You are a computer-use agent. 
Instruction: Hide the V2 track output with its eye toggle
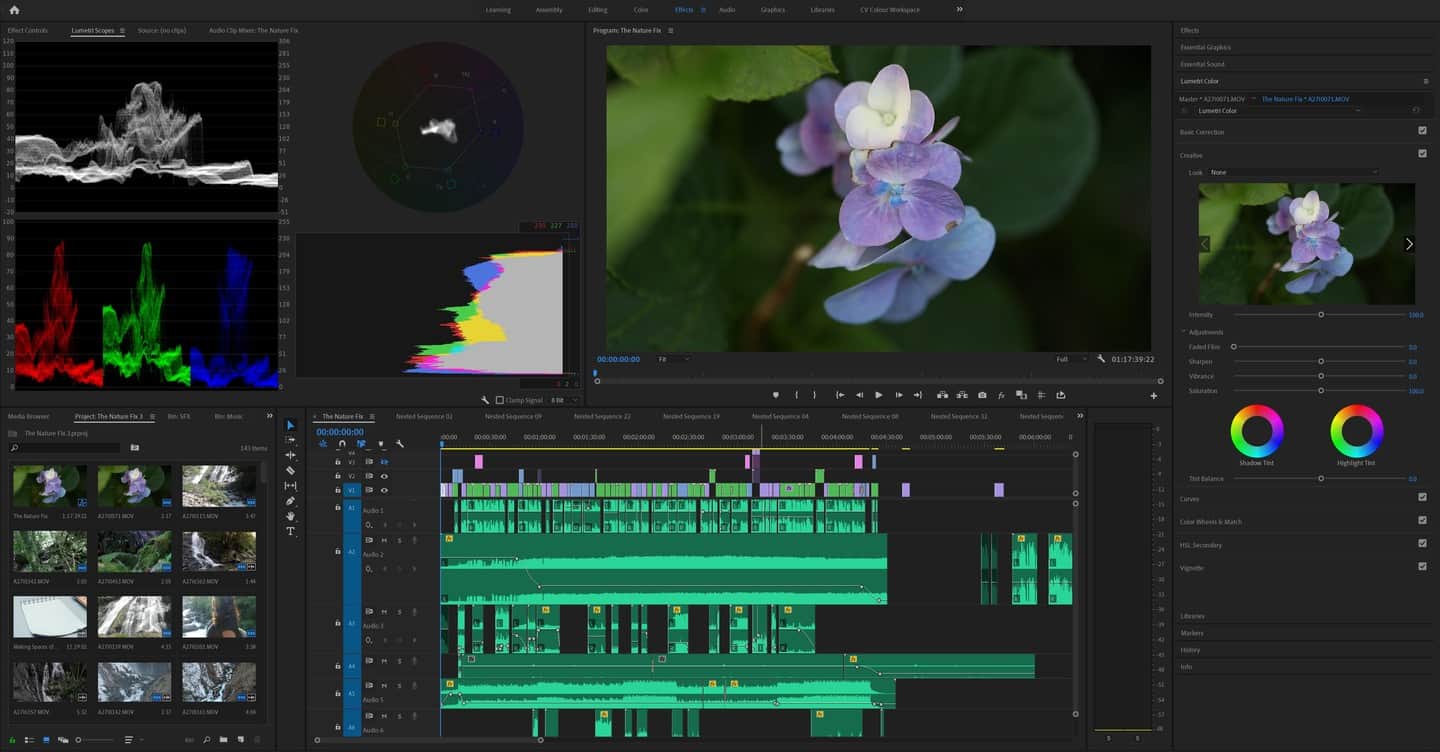(x=385, y=476)
